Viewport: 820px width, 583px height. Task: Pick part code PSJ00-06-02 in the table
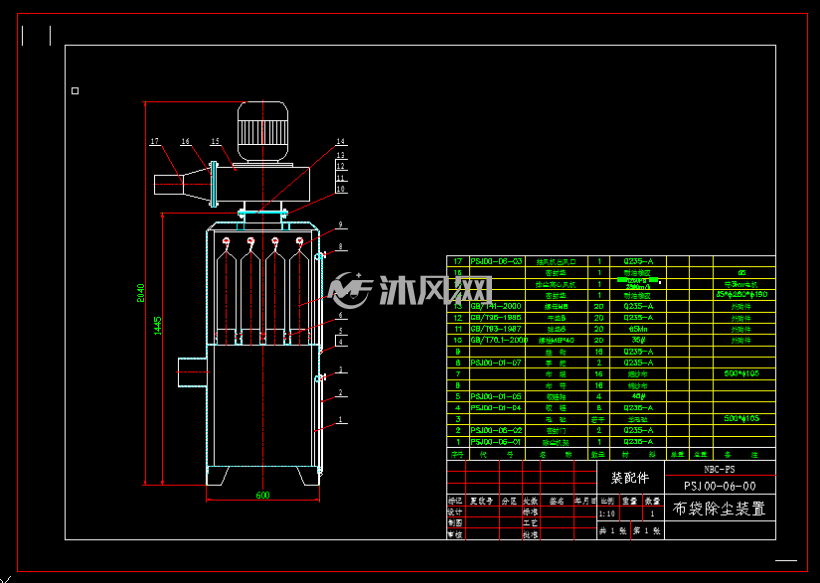(x=496, y=430)
